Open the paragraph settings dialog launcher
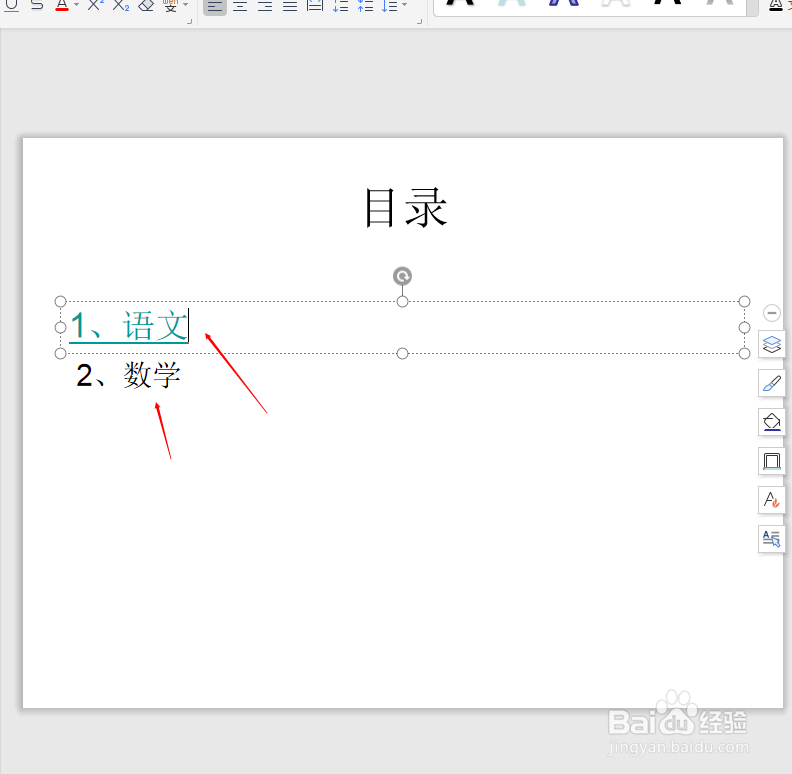This screenshot has width=792, height=774. click(x=419, y=22)
